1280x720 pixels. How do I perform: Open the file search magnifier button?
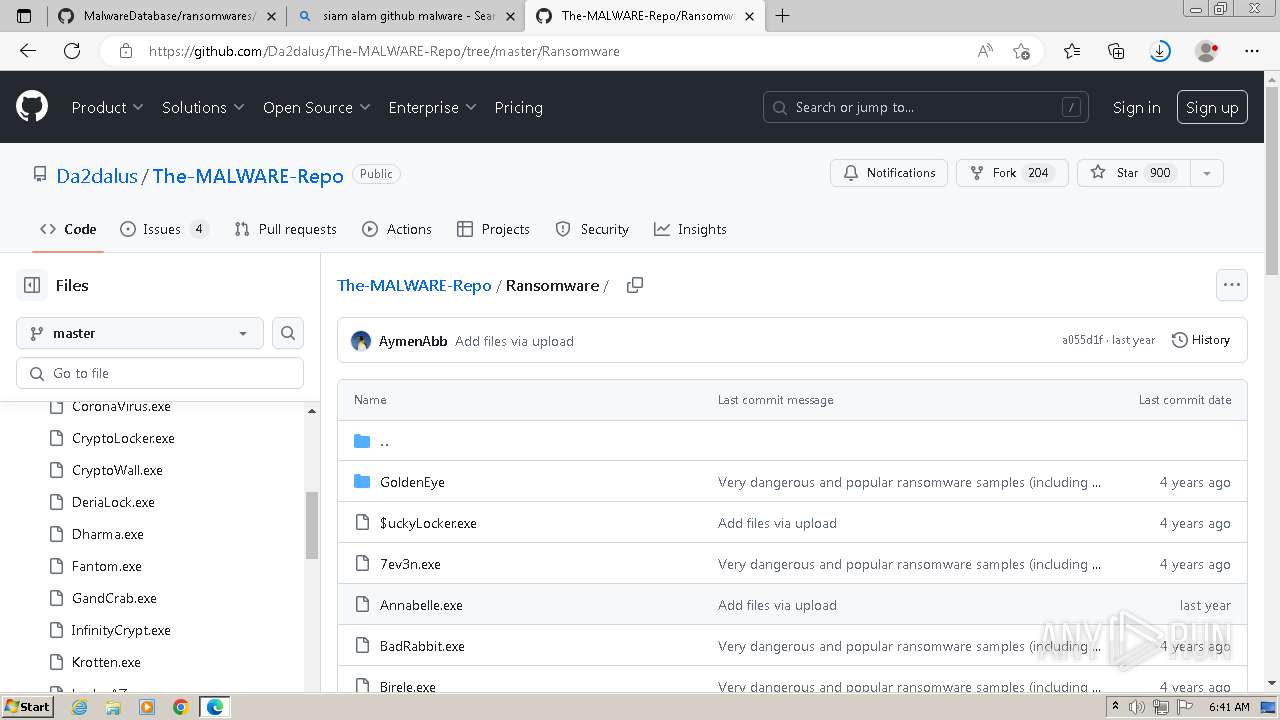pos(288,333)
